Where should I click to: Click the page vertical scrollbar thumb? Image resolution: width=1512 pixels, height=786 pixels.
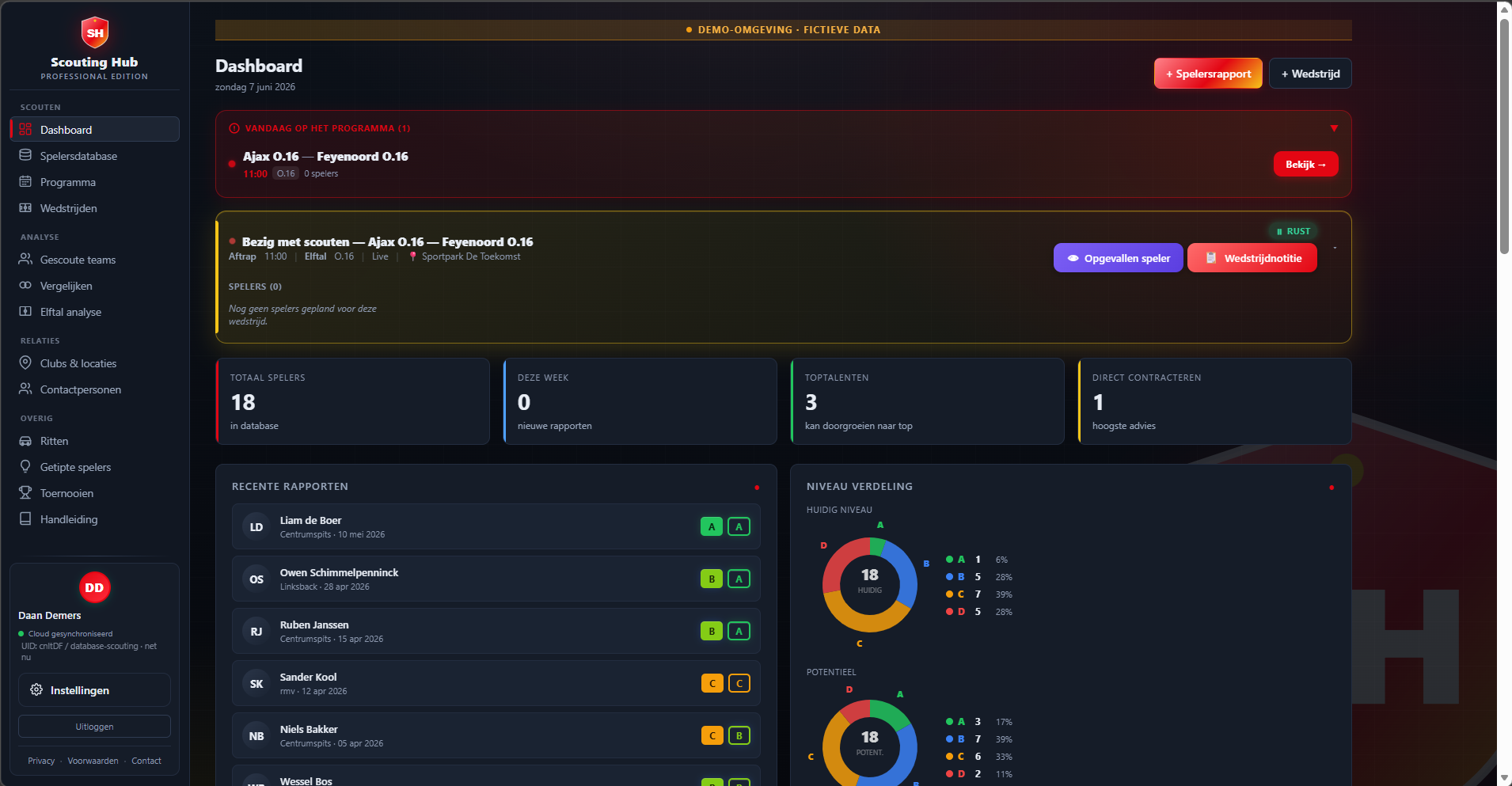coord(1504,136)
